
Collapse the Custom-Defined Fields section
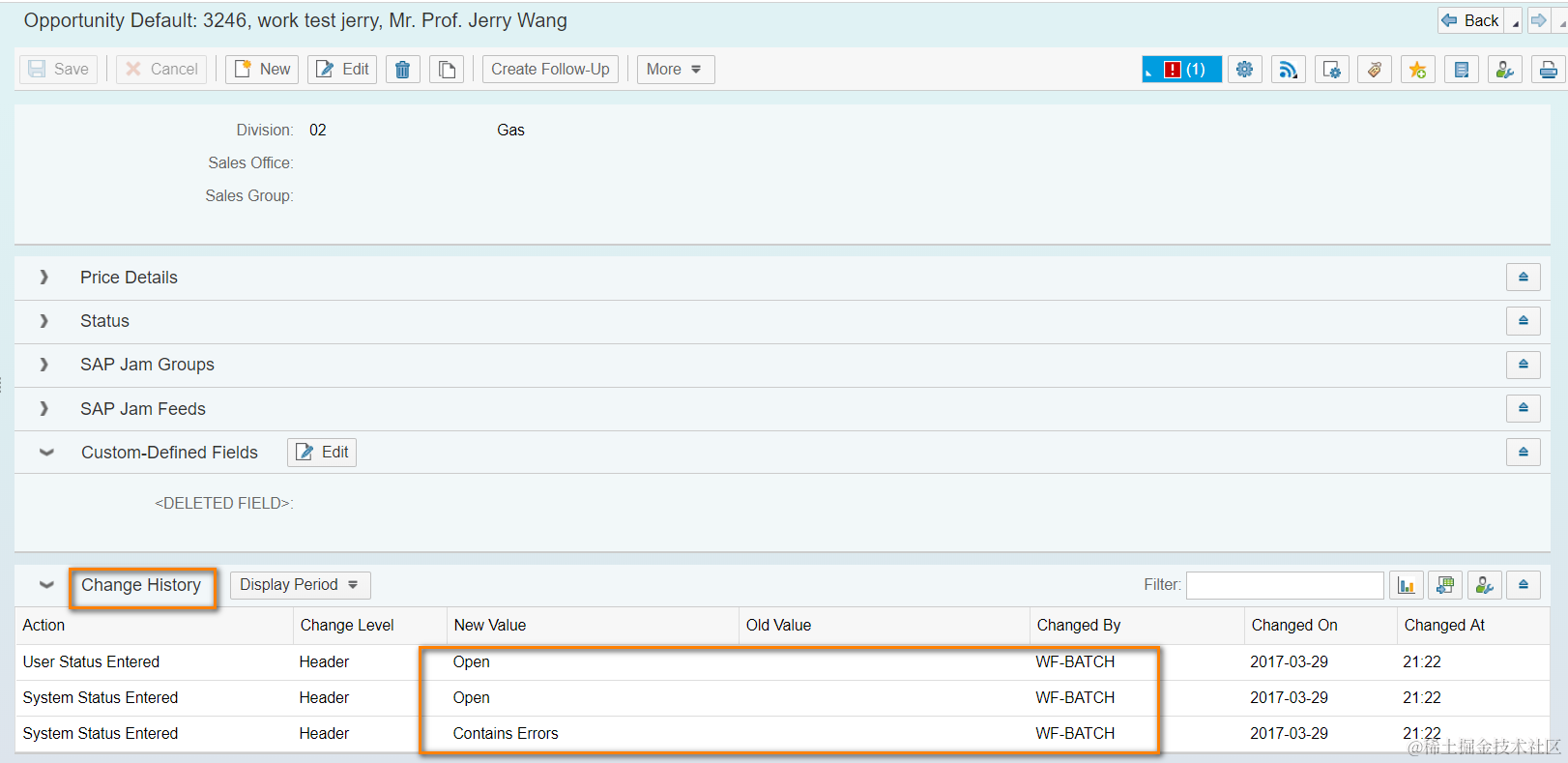[46, 452]
